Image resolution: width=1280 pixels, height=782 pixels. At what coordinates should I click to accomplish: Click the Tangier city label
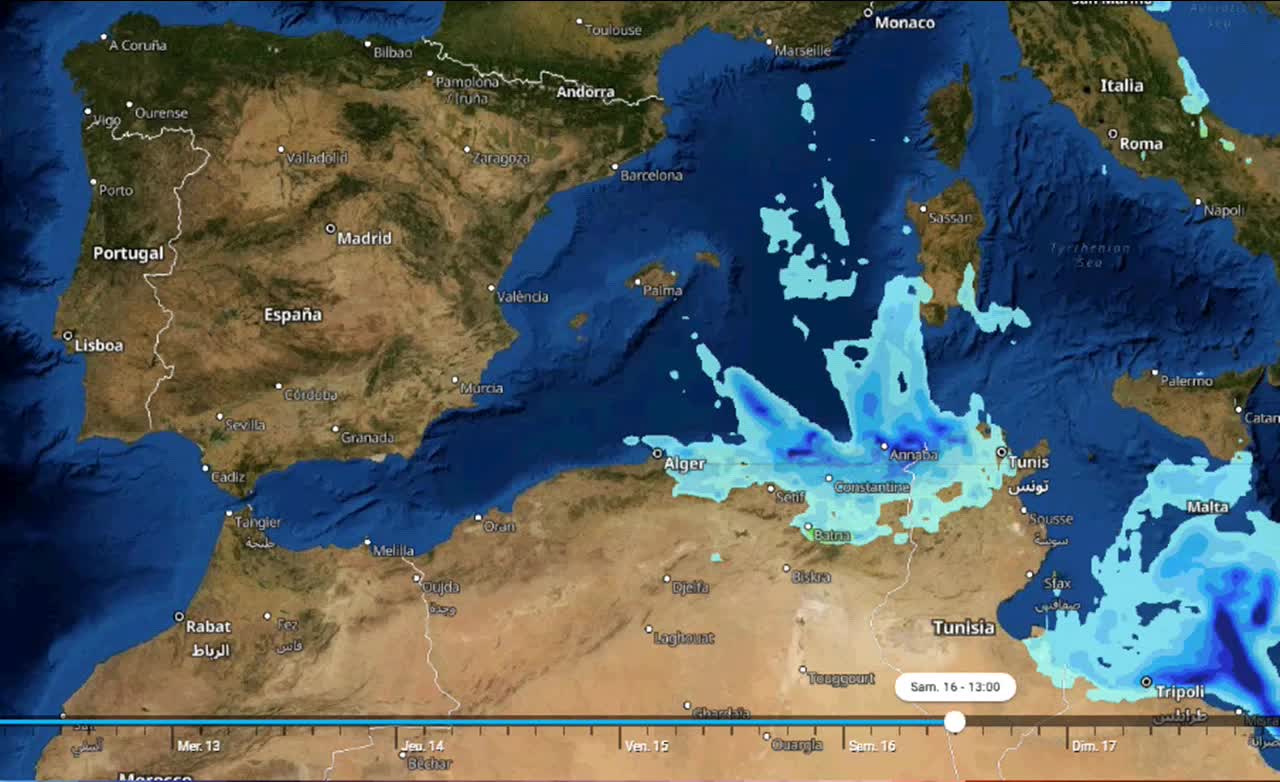(x=258, y=522)
